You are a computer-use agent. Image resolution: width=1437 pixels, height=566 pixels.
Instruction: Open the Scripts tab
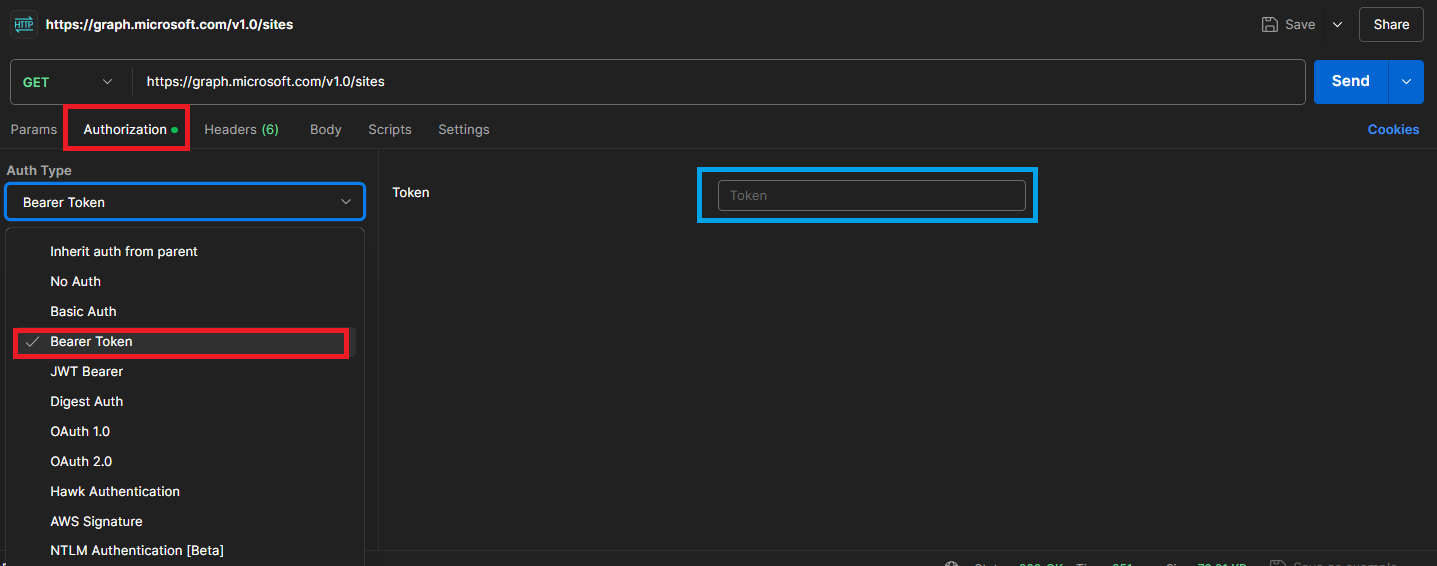pos(389,129)
